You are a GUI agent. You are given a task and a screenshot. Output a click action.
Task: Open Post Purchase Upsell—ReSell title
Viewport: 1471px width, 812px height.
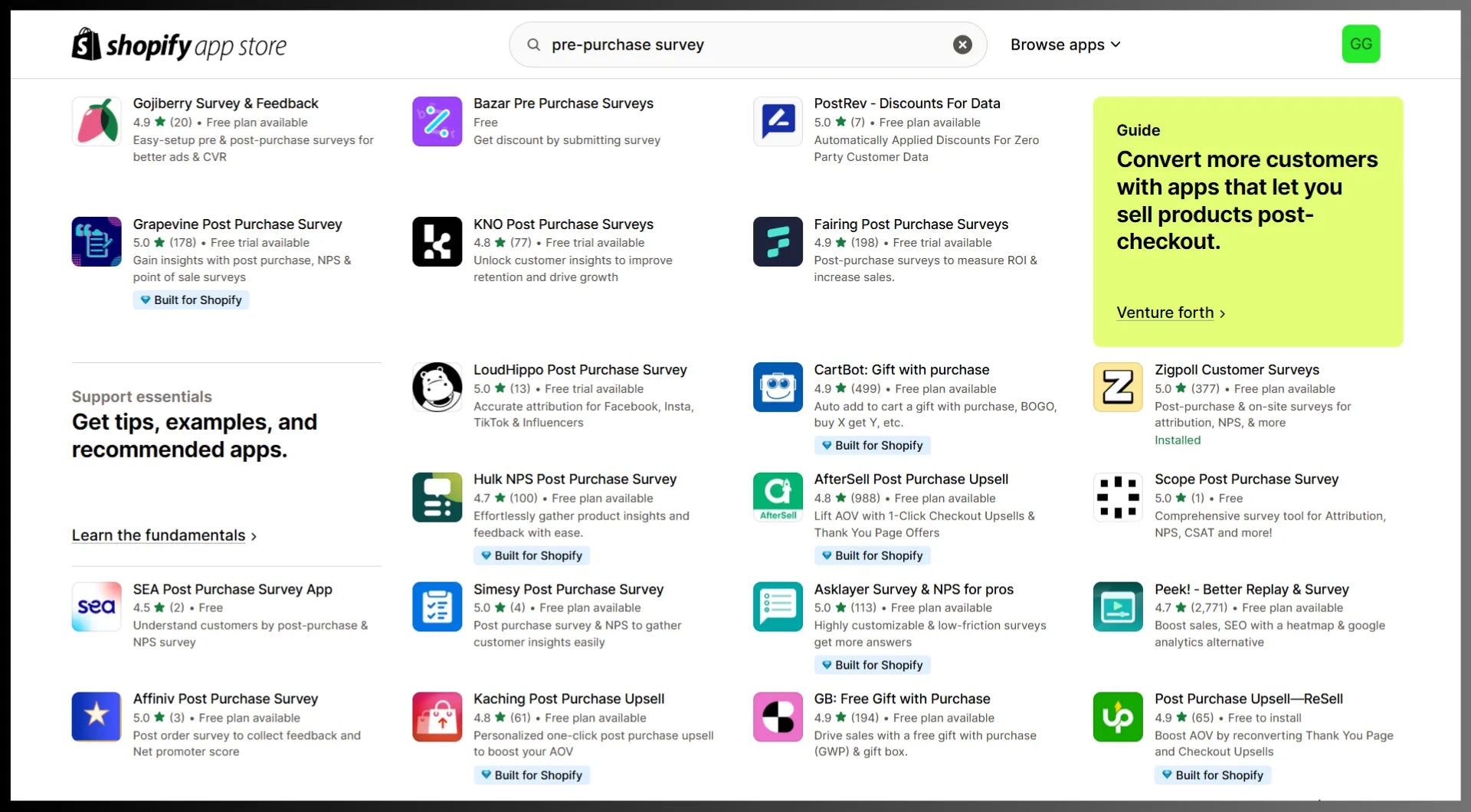click(1249, 699)
